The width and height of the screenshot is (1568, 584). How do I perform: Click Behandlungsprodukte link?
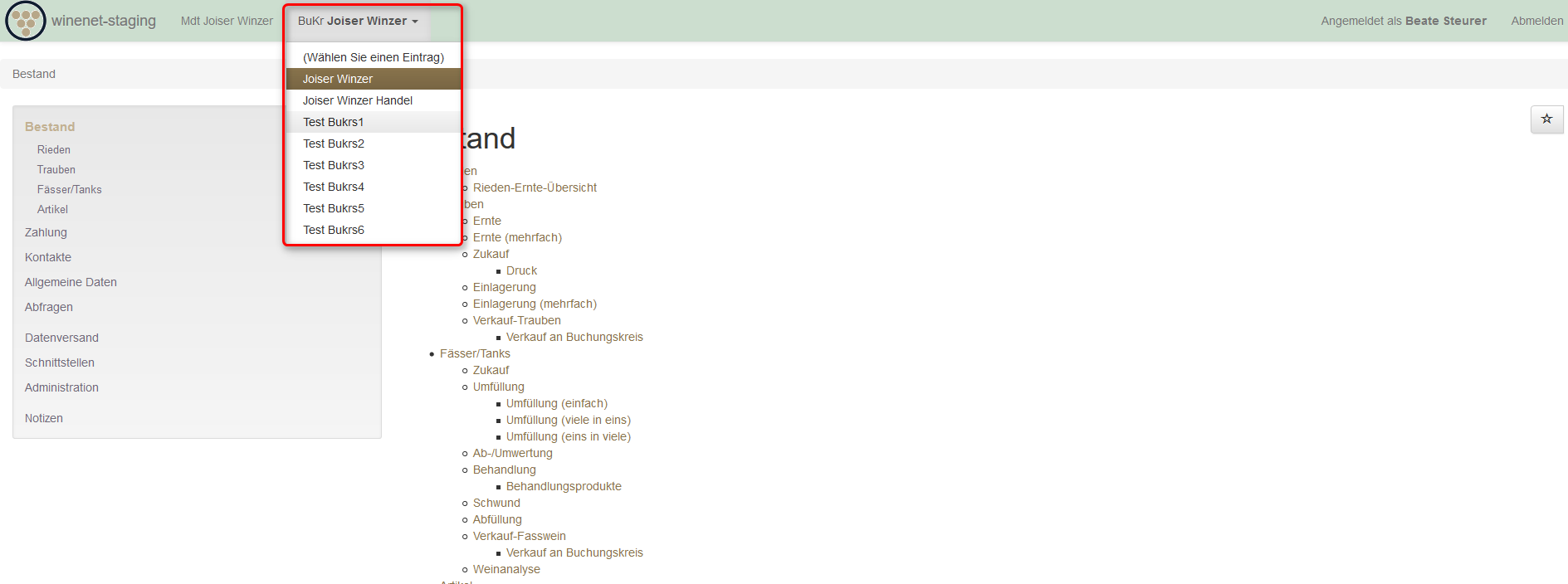pyautogui.click(x=564, y=486)
